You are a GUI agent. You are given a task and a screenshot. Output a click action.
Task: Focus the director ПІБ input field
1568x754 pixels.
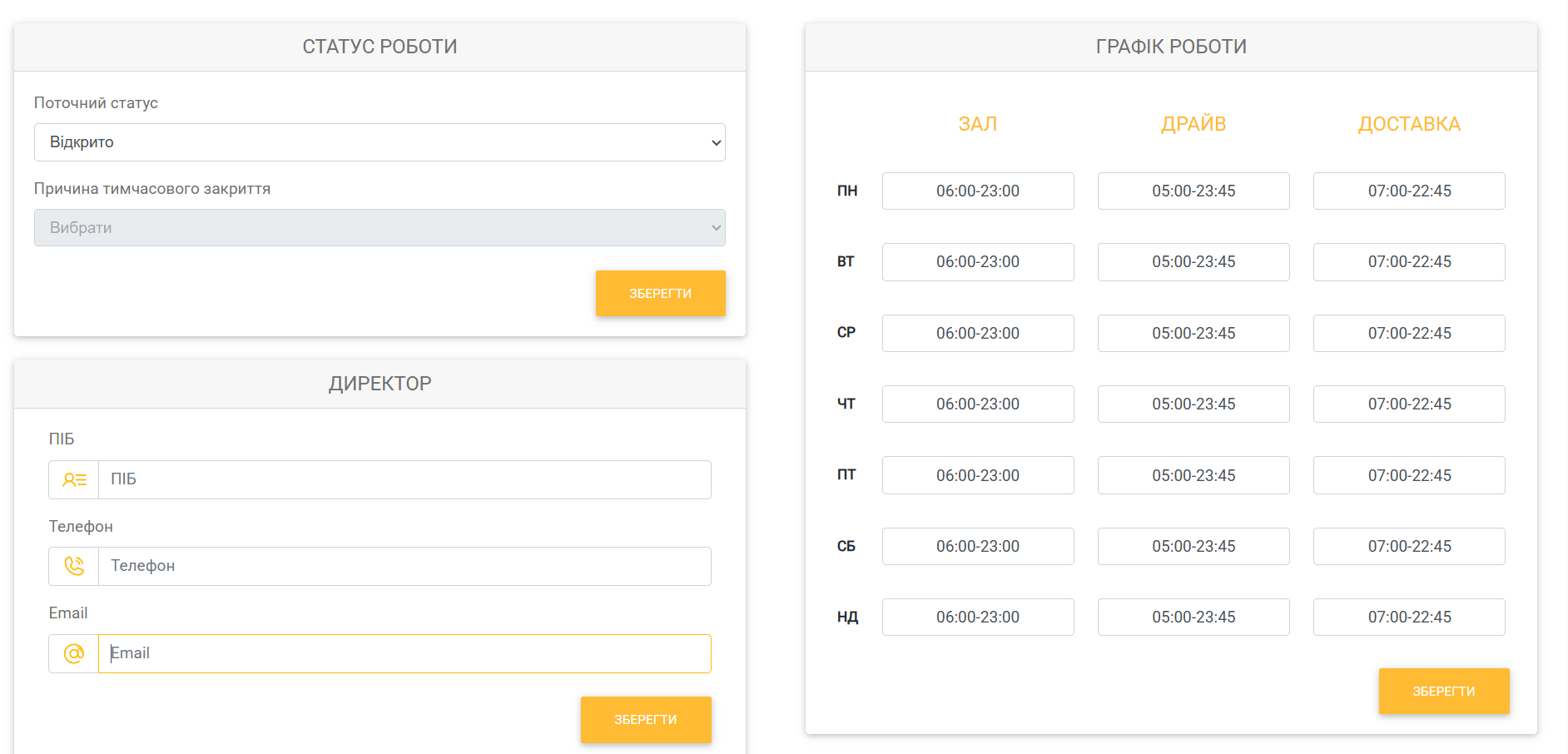point(404,480)
